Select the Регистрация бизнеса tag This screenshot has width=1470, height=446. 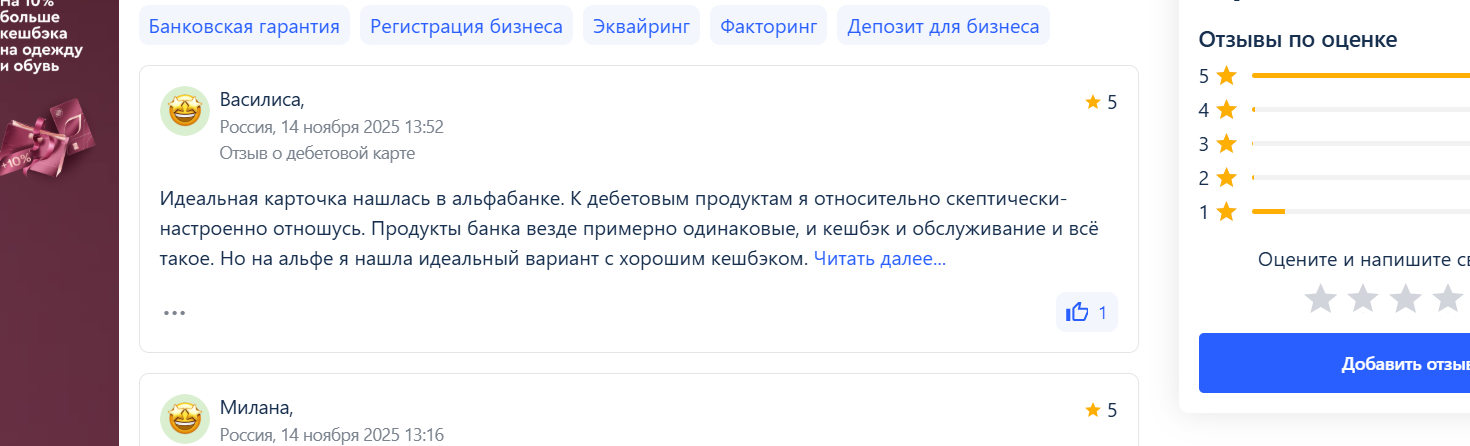[466, 26]
